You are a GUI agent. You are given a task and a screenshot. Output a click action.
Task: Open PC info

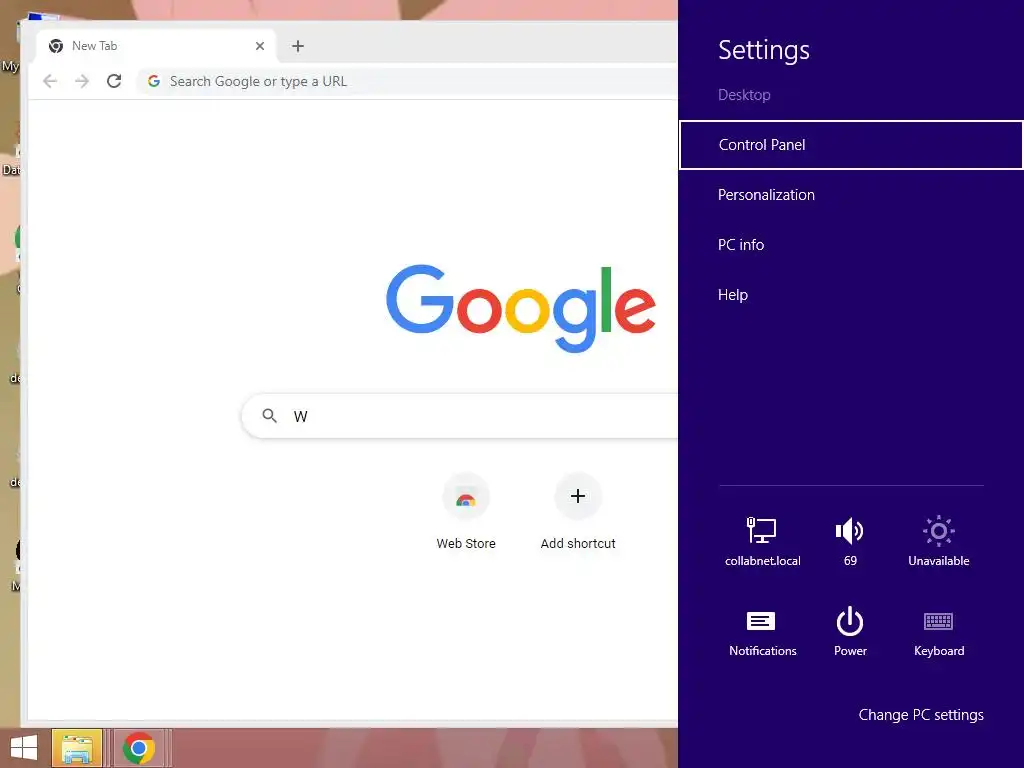[741, 245]
